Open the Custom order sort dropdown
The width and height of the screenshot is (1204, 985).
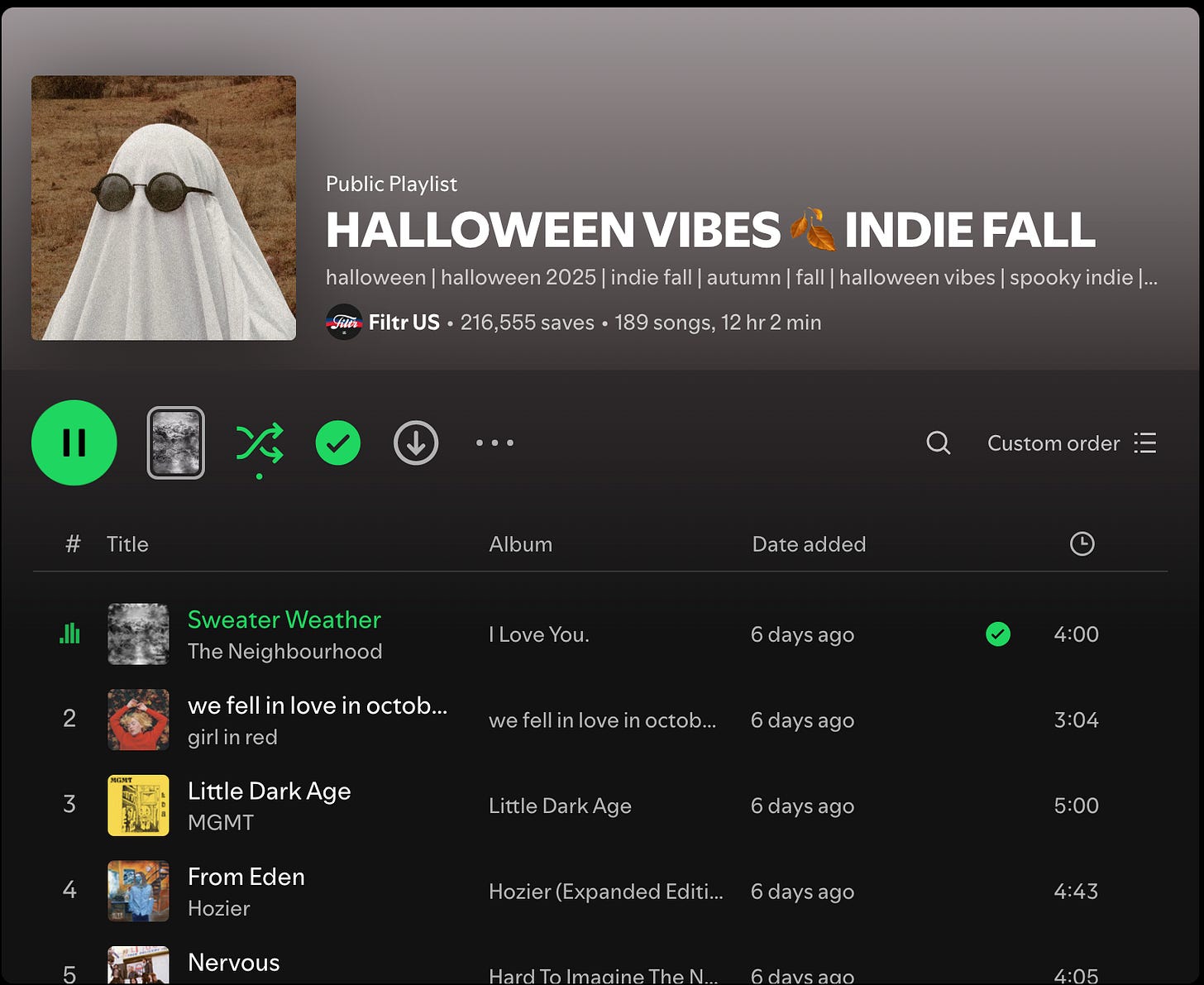tap(1072, 443)
